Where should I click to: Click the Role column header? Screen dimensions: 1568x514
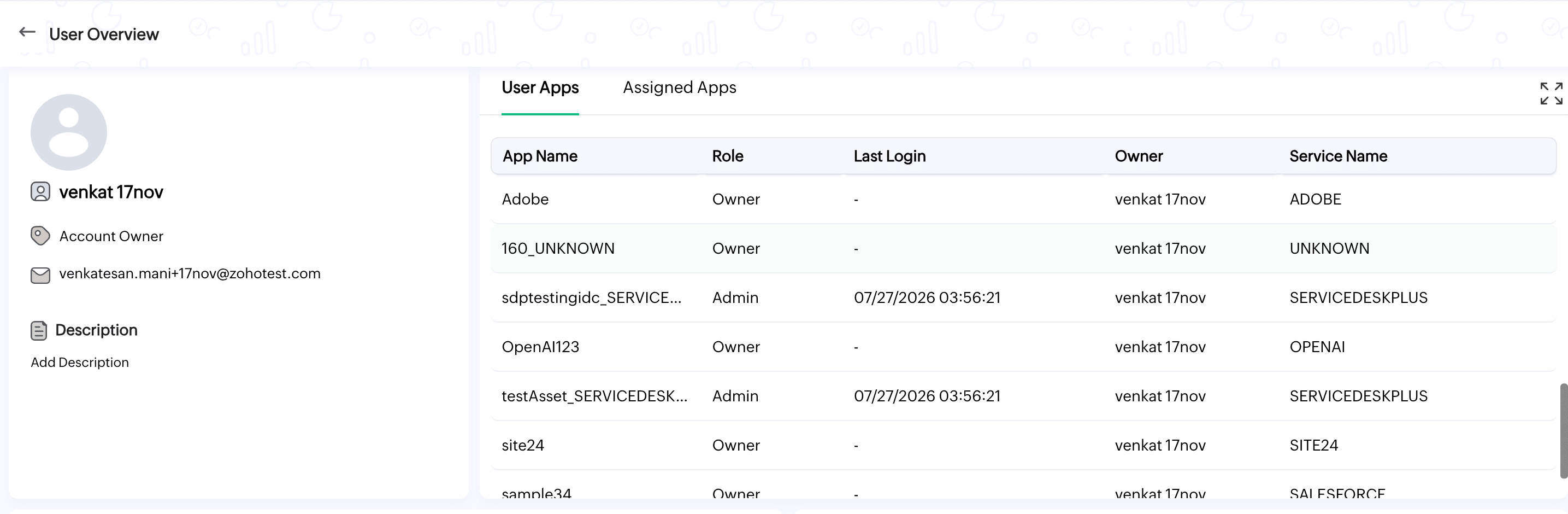click(727, 156)
